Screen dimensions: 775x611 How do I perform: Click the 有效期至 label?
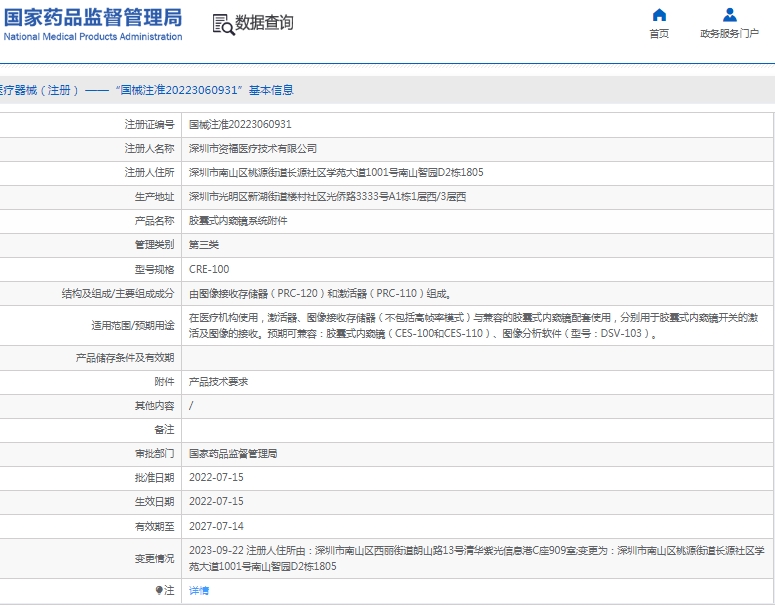coord(154,526)
